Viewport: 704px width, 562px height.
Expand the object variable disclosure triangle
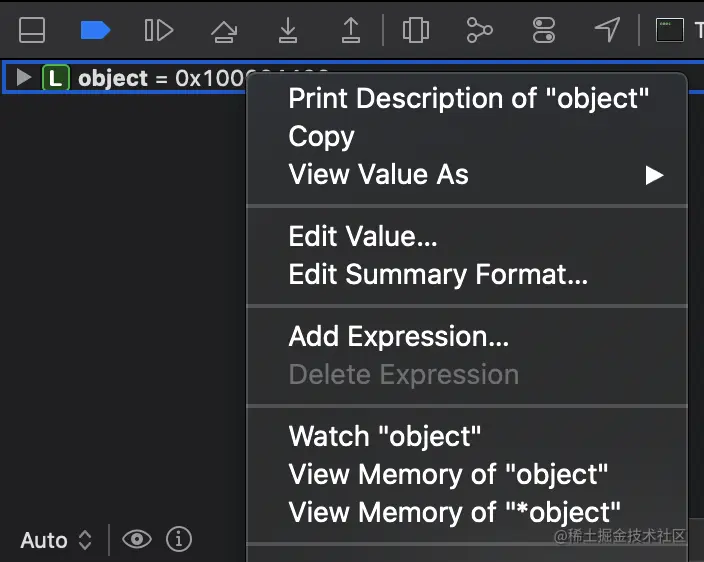tap(25, 78)
